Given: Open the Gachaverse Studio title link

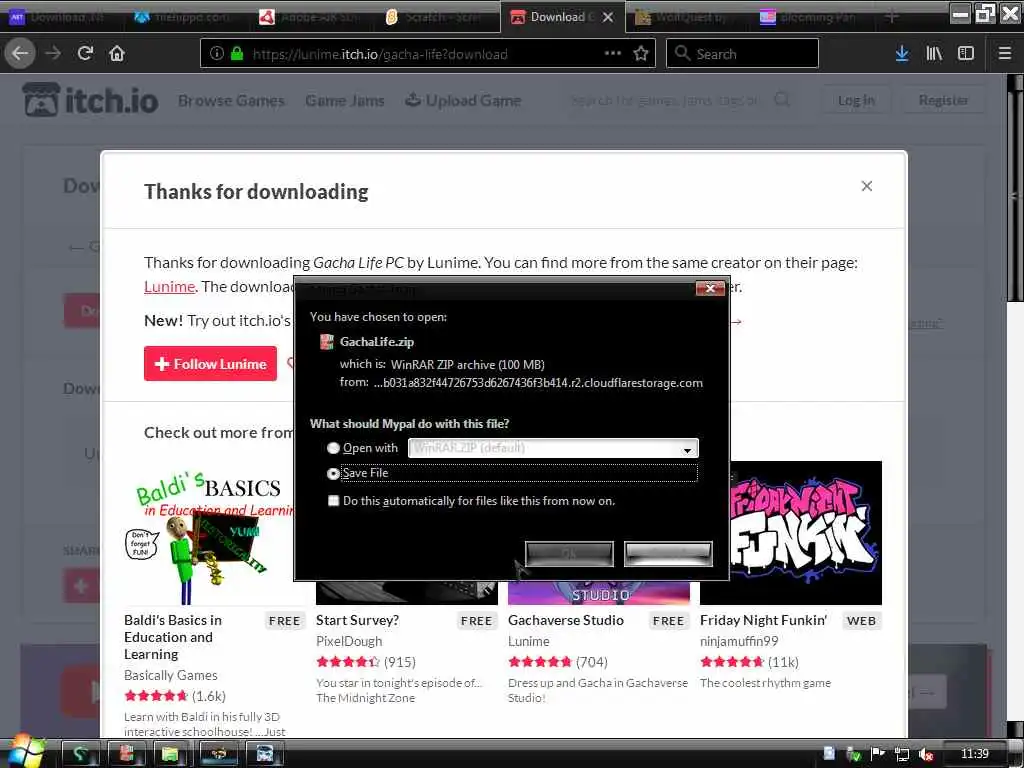Looking at the screenshot, I should coord(566,620).
